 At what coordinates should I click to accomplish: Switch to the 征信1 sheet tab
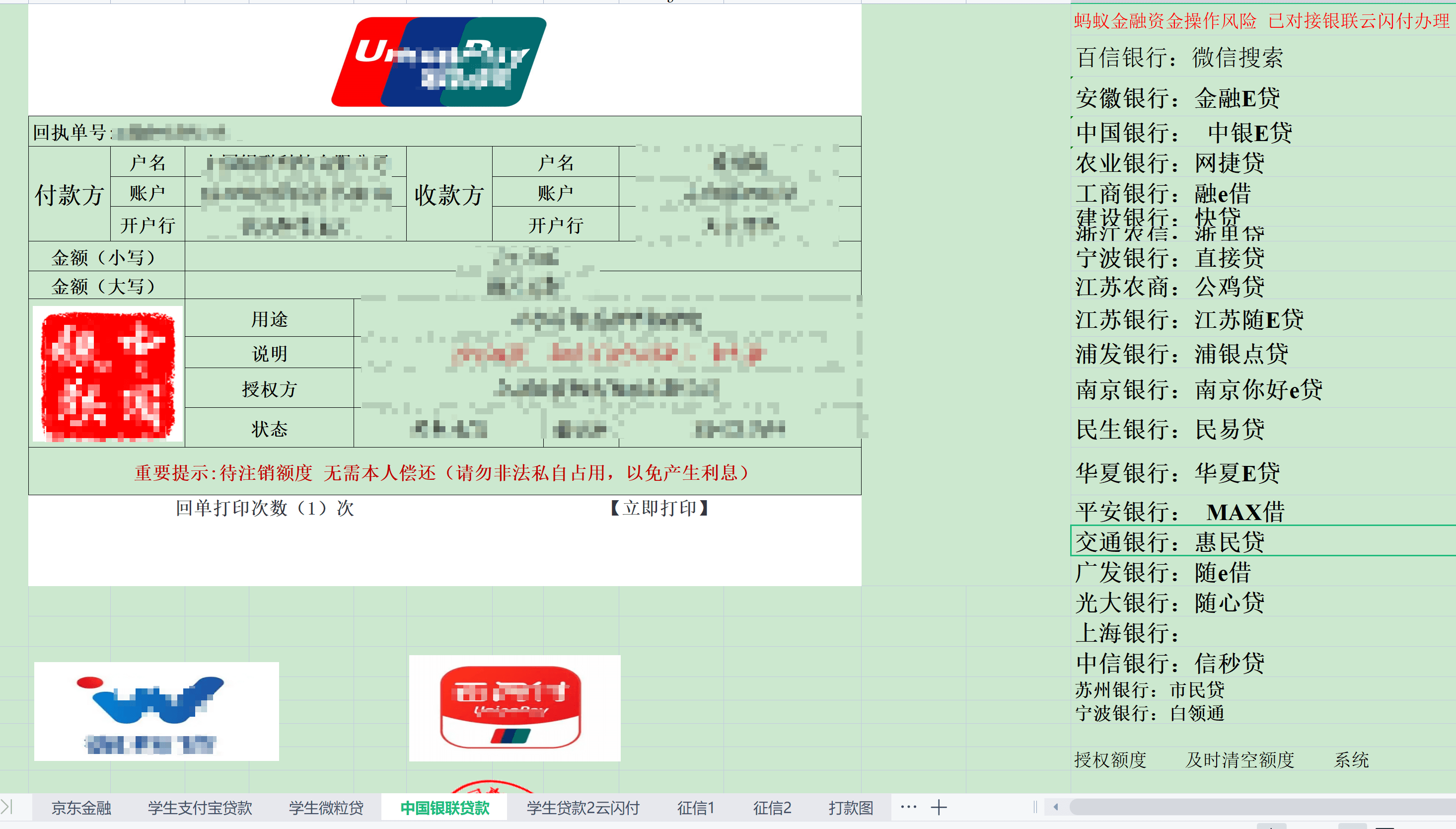[696, 808]
